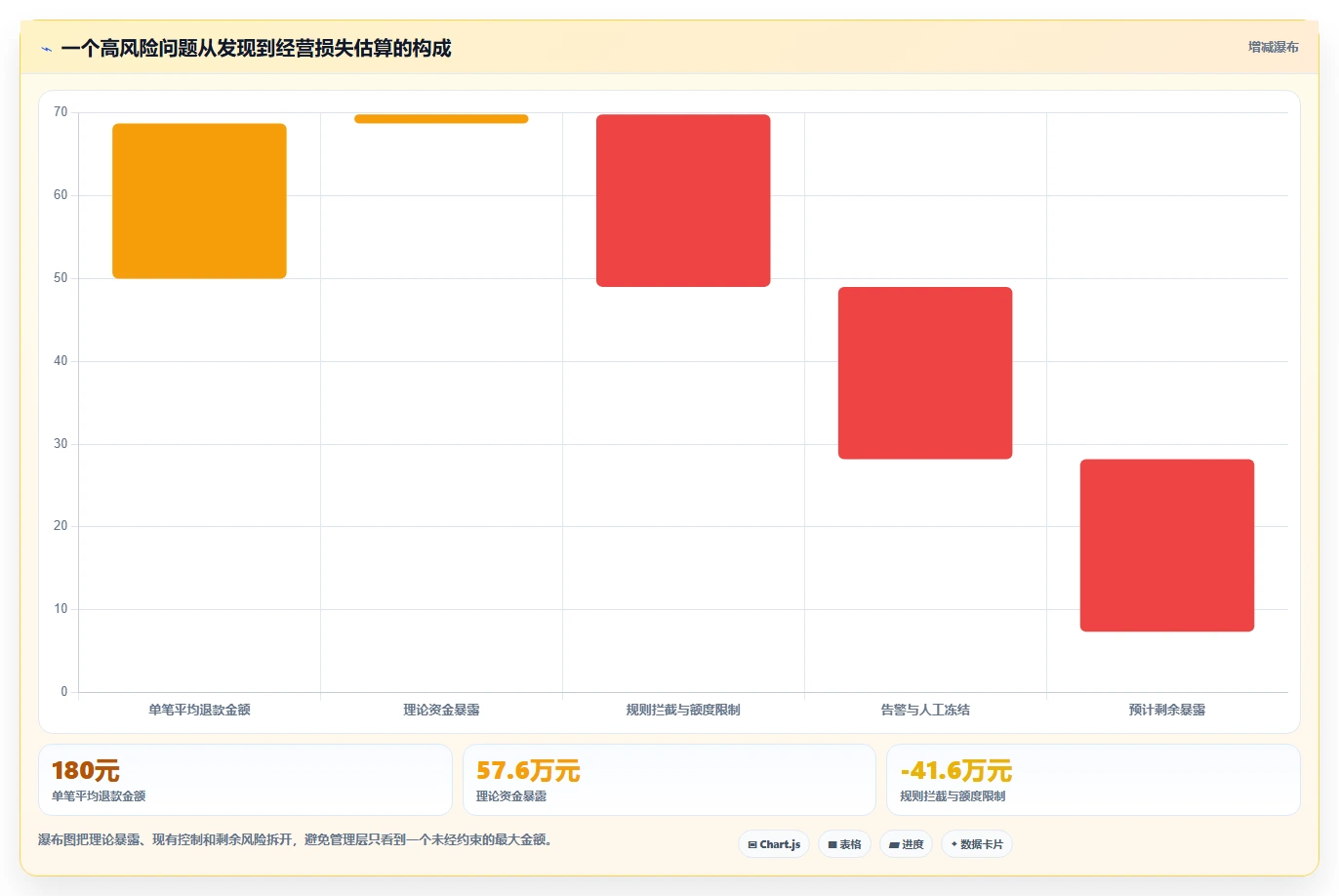Screen dimensions: 1339x896
Task: Select the 表格 tag chip
Action: tap(844, 844)
